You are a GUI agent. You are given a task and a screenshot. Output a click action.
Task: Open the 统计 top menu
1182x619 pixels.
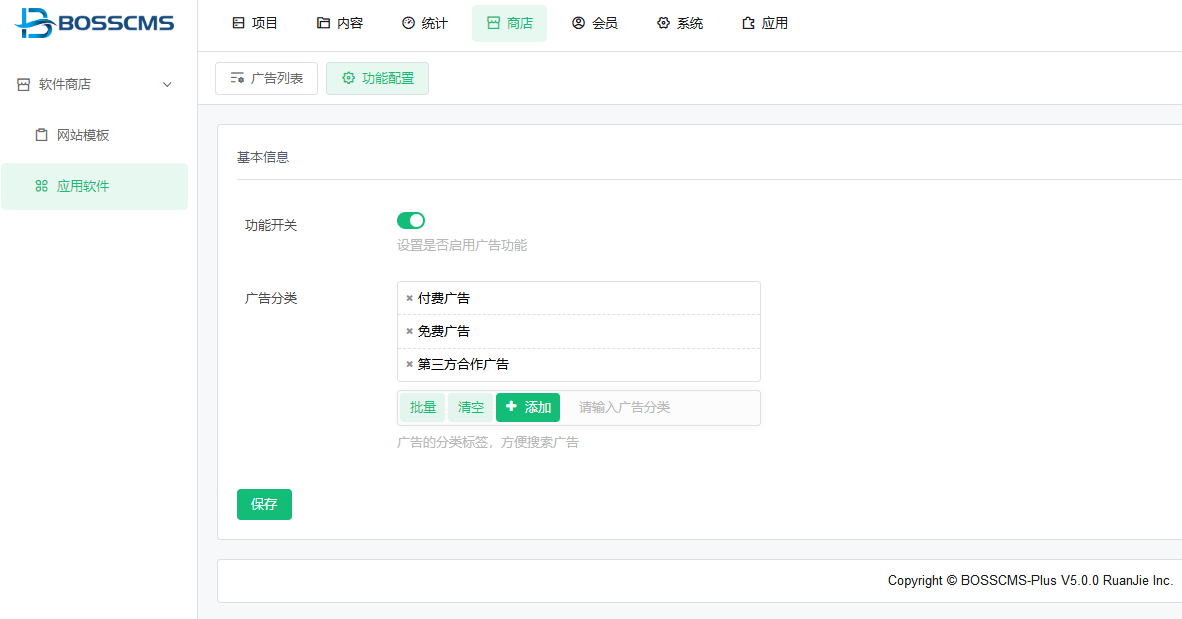tap(425, 23)
